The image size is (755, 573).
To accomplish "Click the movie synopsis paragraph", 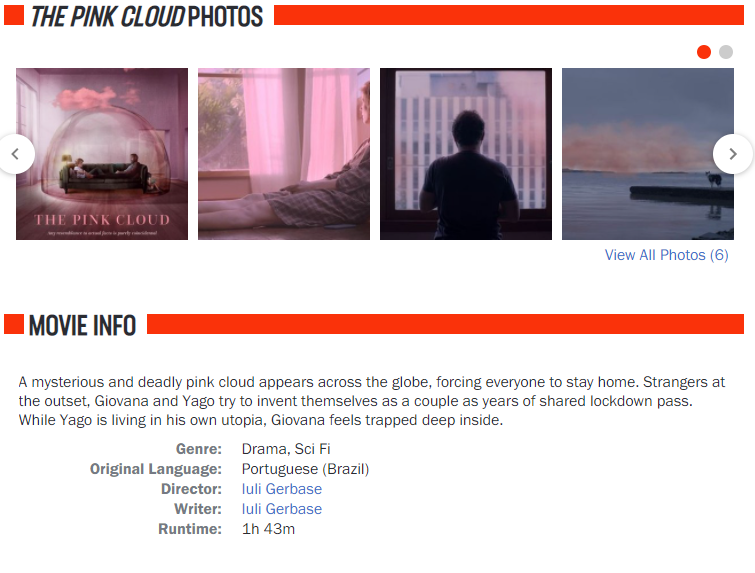I will (372, 401).
